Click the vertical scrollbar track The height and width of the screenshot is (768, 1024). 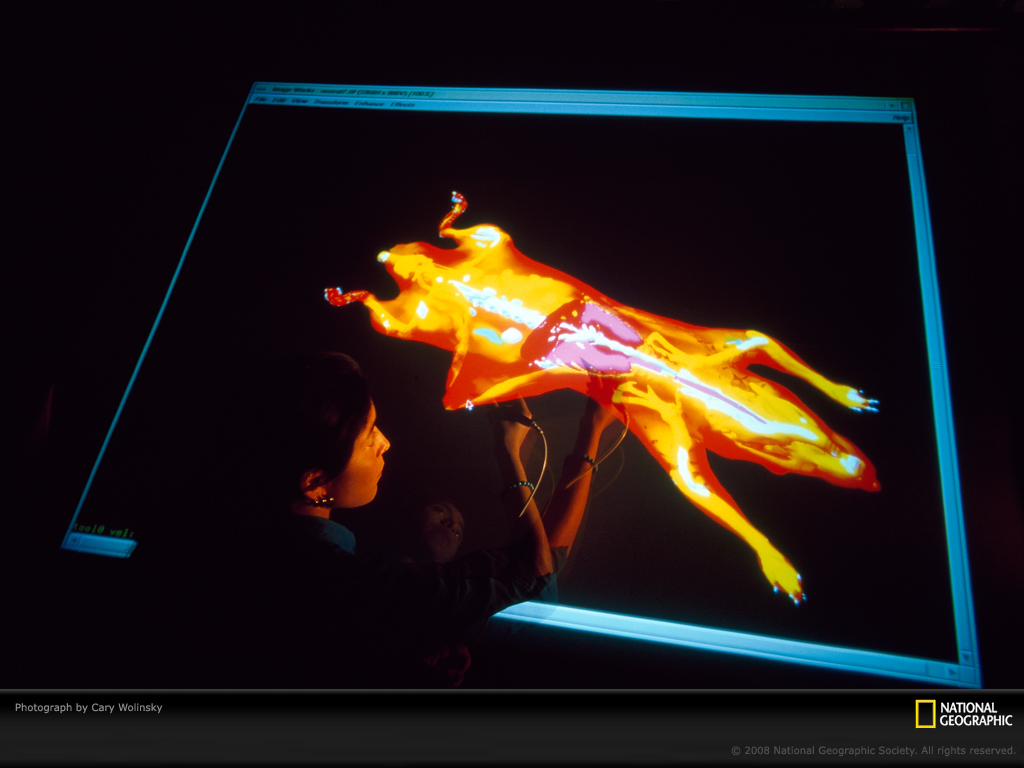937,392
